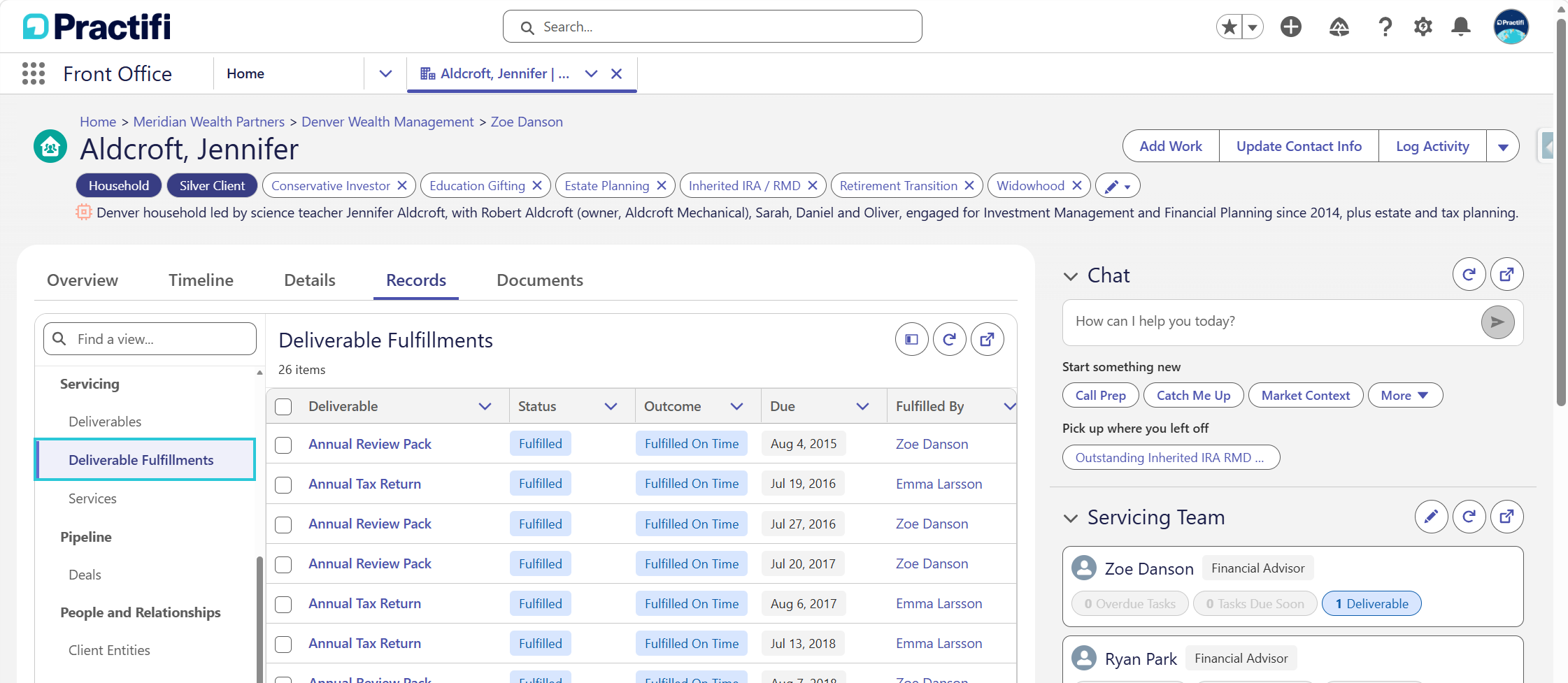Screen dimensions: 1568x683
Task: Collapse the Chat section
Action: pyautogui.click(x=1070, y=276)
